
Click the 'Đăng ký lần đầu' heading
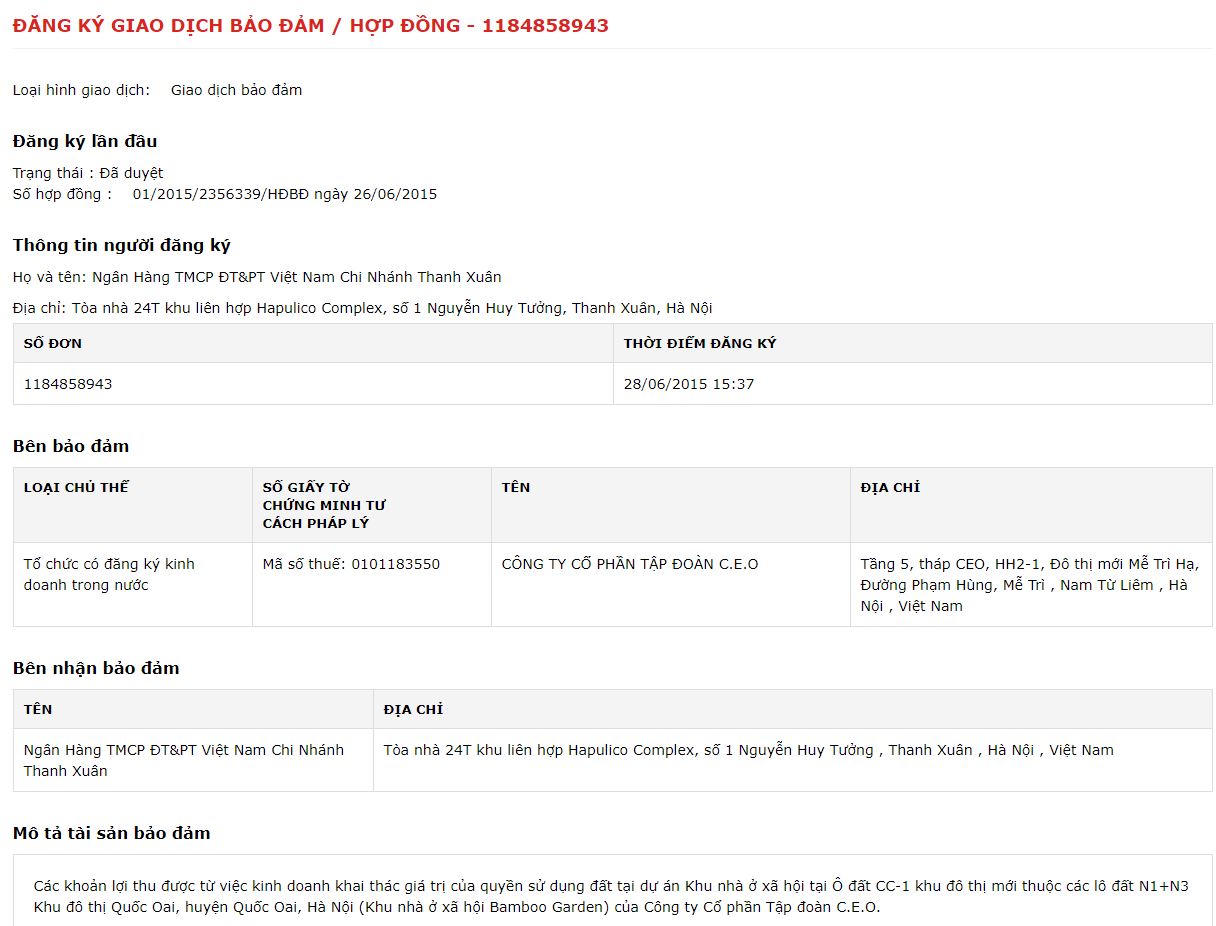[85, 141]
